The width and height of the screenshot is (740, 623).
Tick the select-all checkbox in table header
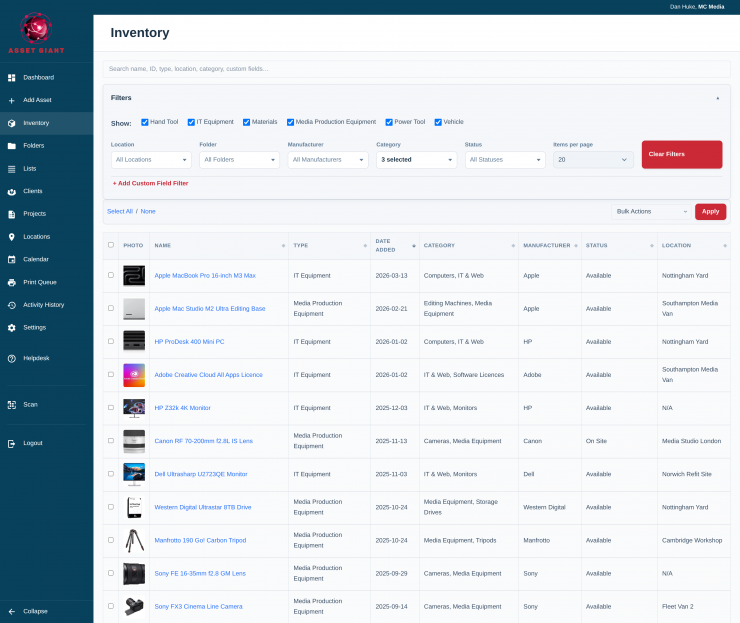pos(111,245)
